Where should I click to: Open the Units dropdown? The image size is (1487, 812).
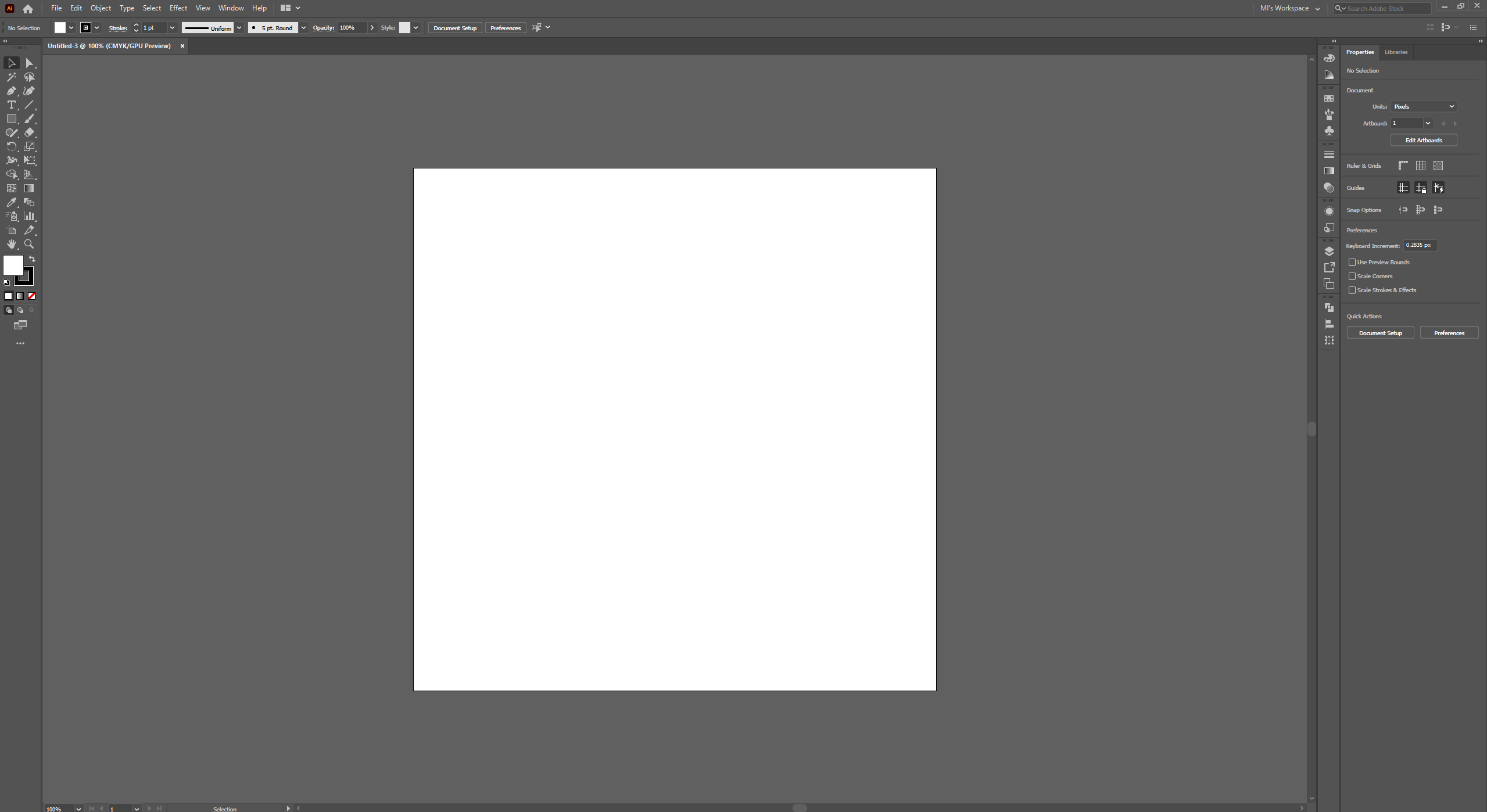tap(1424, 107)
